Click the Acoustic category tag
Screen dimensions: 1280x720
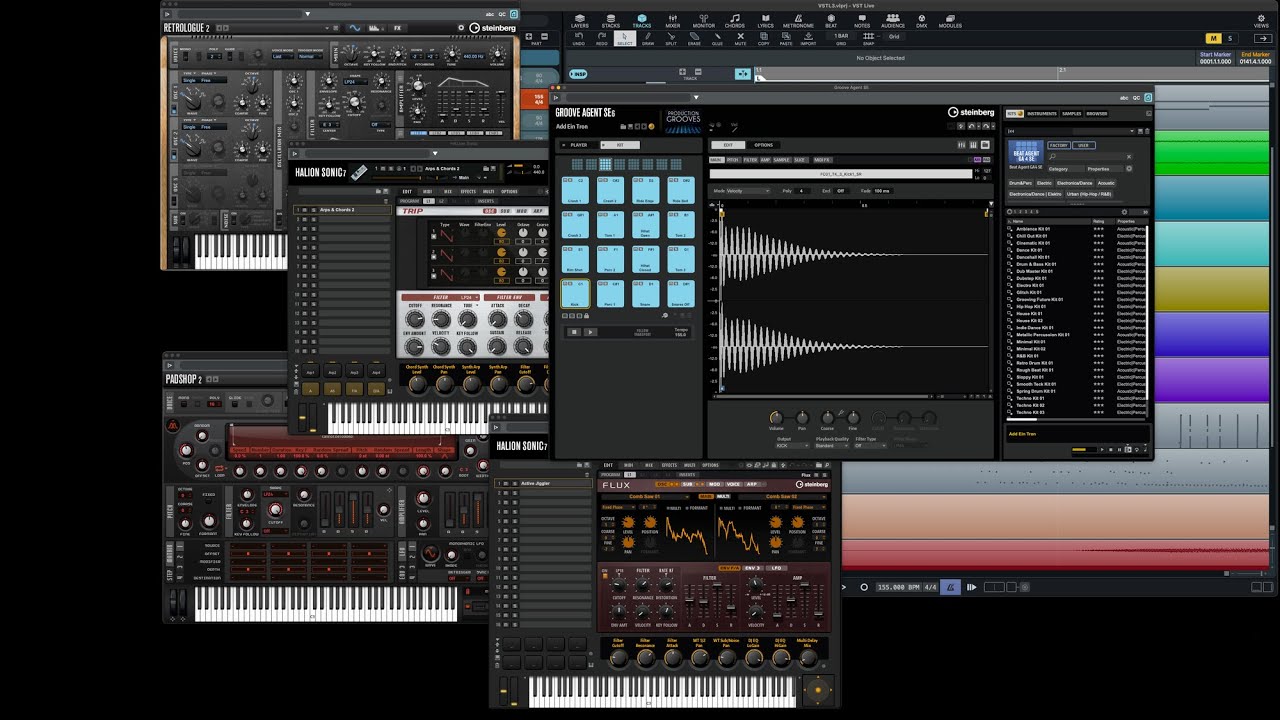(x=1106, y=183)
